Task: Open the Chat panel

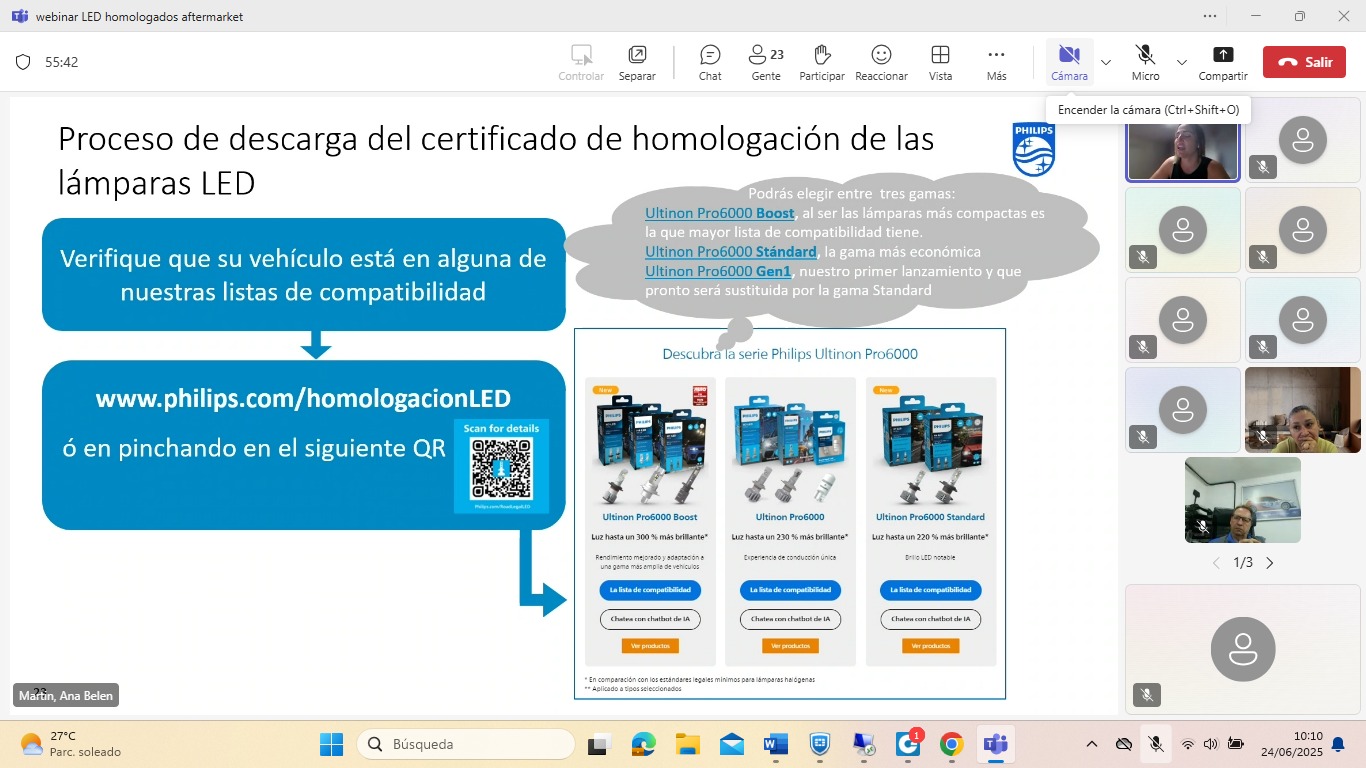Action: [710, 62]
